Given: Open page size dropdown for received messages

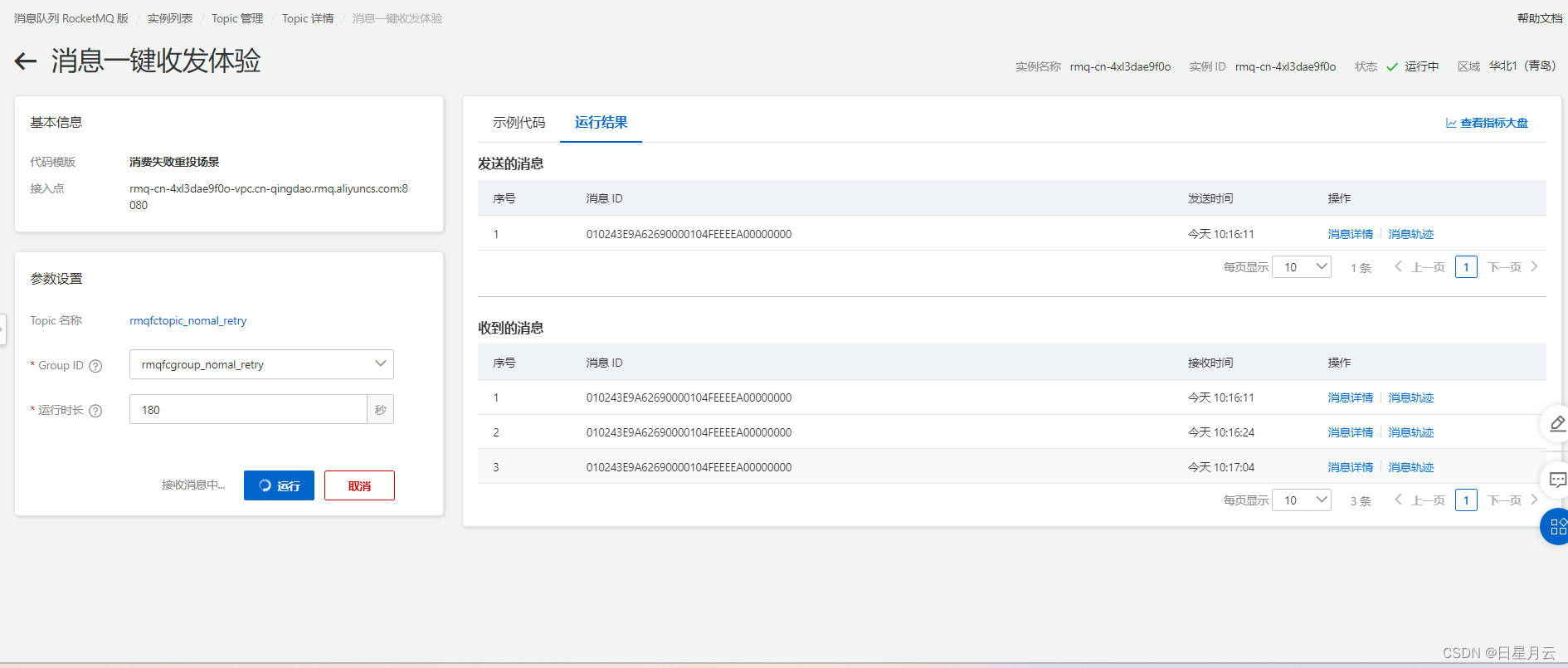Looking at the screenshot, I should [x=1302, y=500].
